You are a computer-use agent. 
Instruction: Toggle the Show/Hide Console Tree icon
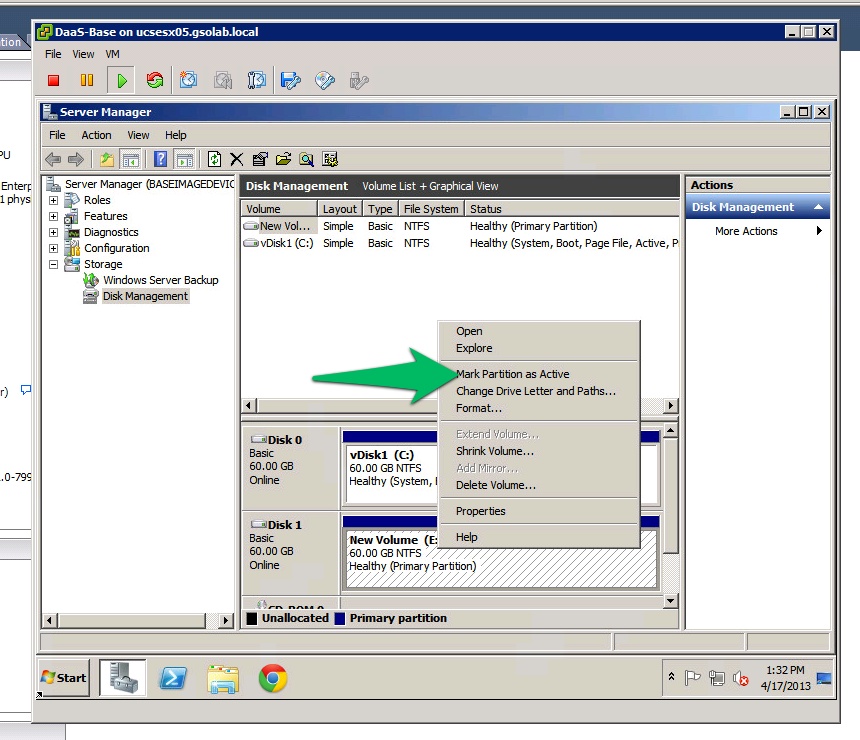point(131,160)
